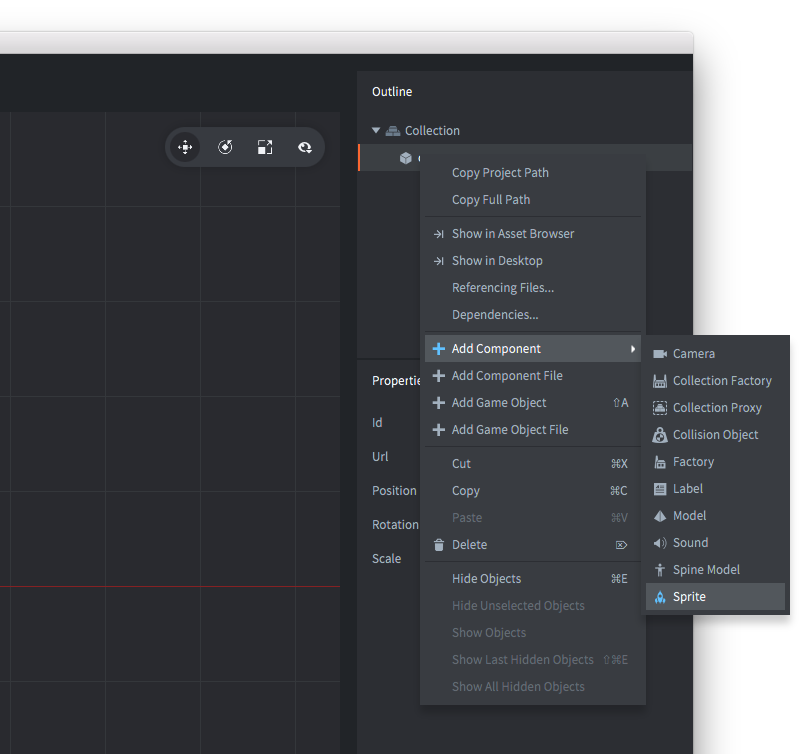Viewport: 802px width, 754px height.
Task: Add a Sprite component
Action: (689, 597)
